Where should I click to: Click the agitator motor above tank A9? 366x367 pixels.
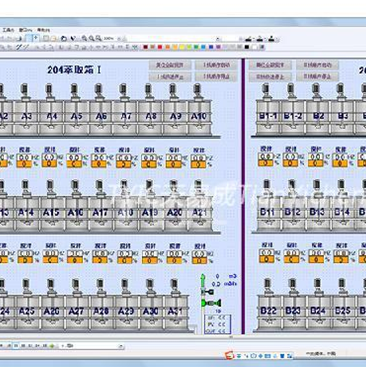tap(173, 91)
